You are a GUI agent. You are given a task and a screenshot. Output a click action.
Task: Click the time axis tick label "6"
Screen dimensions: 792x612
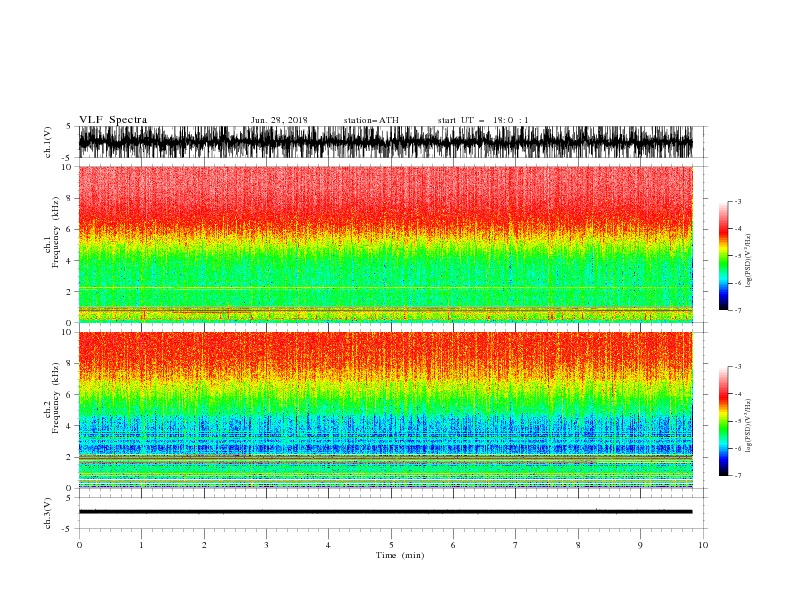coord(453,545)
